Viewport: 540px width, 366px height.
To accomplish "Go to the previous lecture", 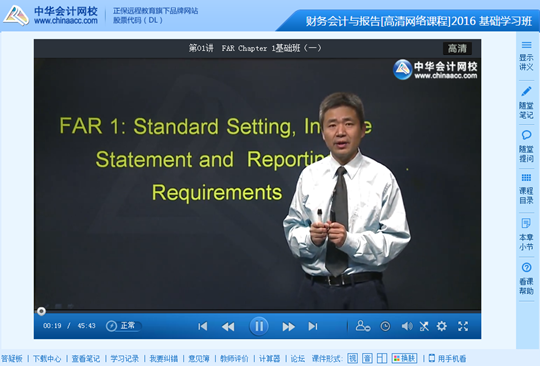I will click(203, 326).
